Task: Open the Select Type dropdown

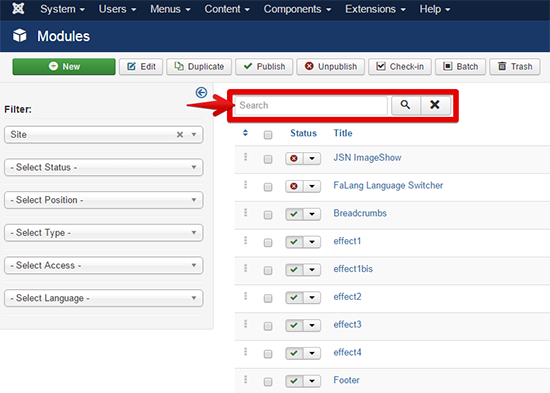Action: (x=103, y=233)
